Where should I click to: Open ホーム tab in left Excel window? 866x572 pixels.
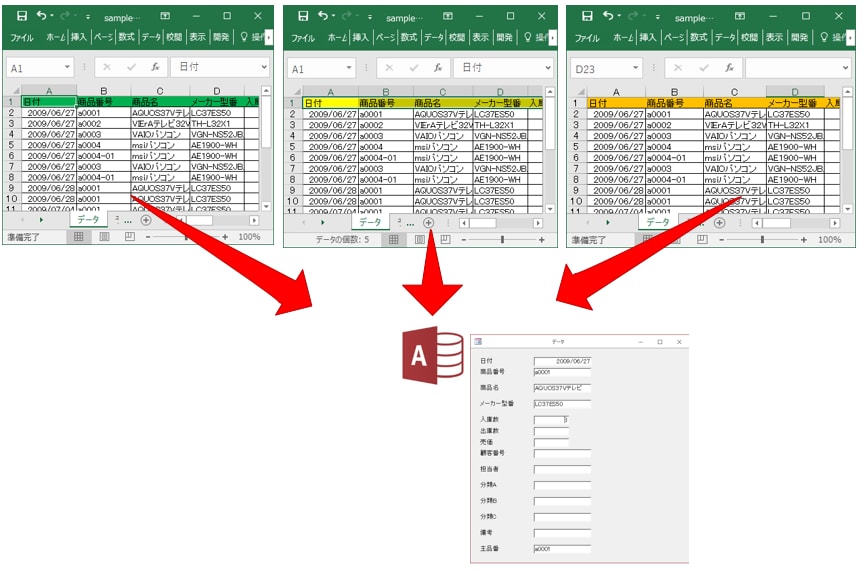[55, 37]
